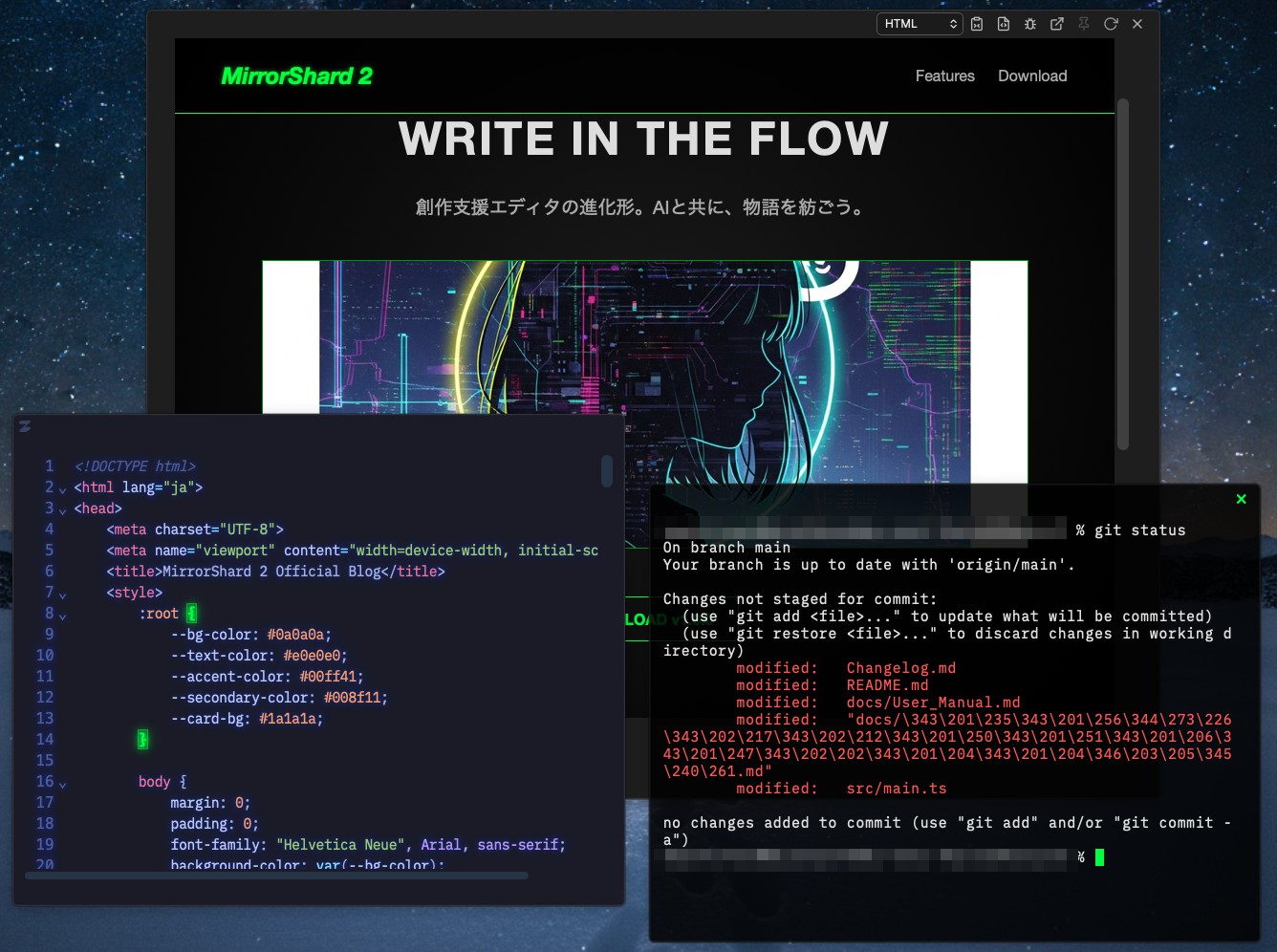Collapse the html tag fold on line 2
The width and height of the screenshot is (1277, 952).
tap(63, 489)
